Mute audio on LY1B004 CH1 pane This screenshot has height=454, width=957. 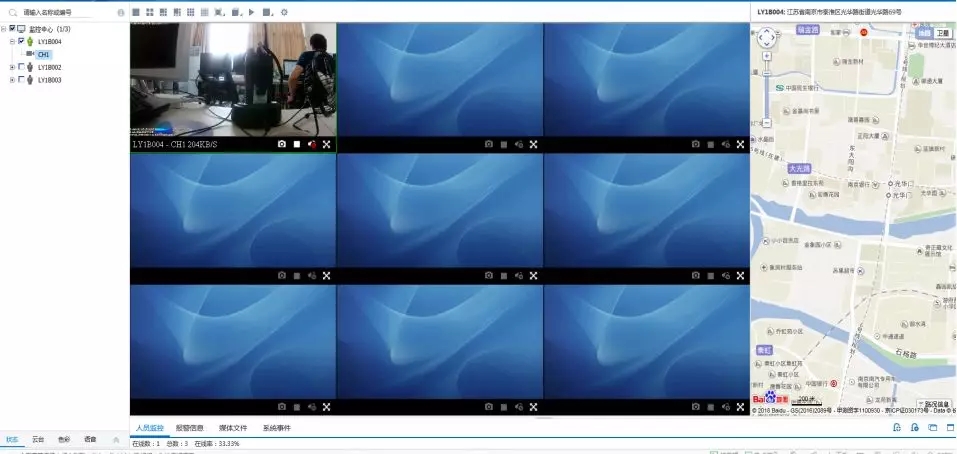[x=312, y=144]
